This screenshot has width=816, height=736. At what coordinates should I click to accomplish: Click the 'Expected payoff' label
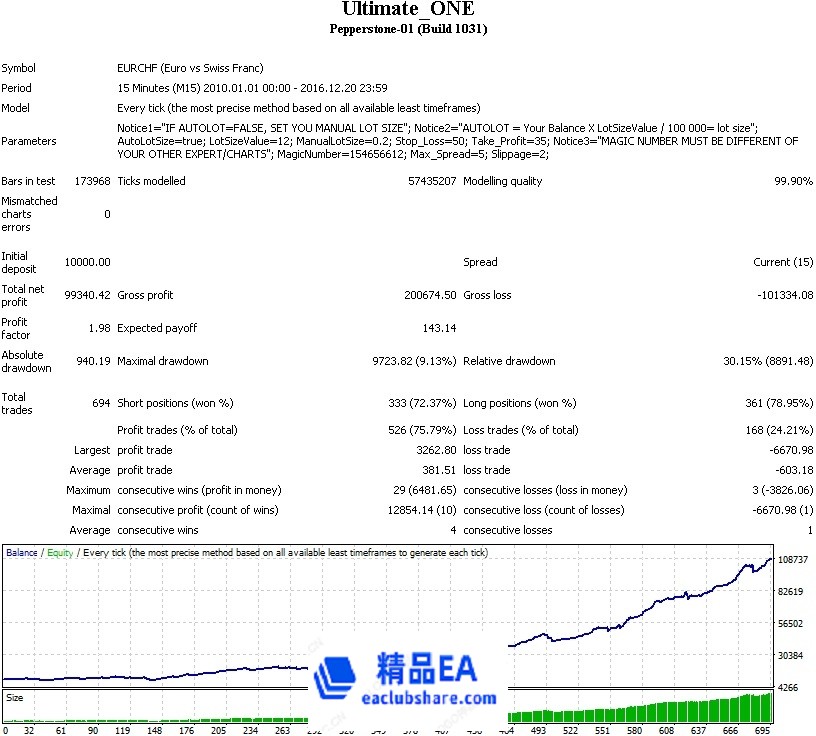point(157,328)
